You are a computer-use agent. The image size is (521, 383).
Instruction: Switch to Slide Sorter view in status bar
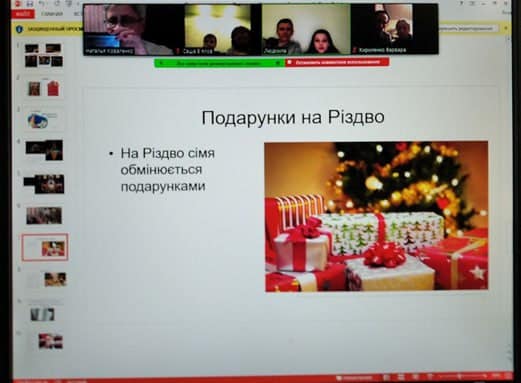tap(401, 377)
